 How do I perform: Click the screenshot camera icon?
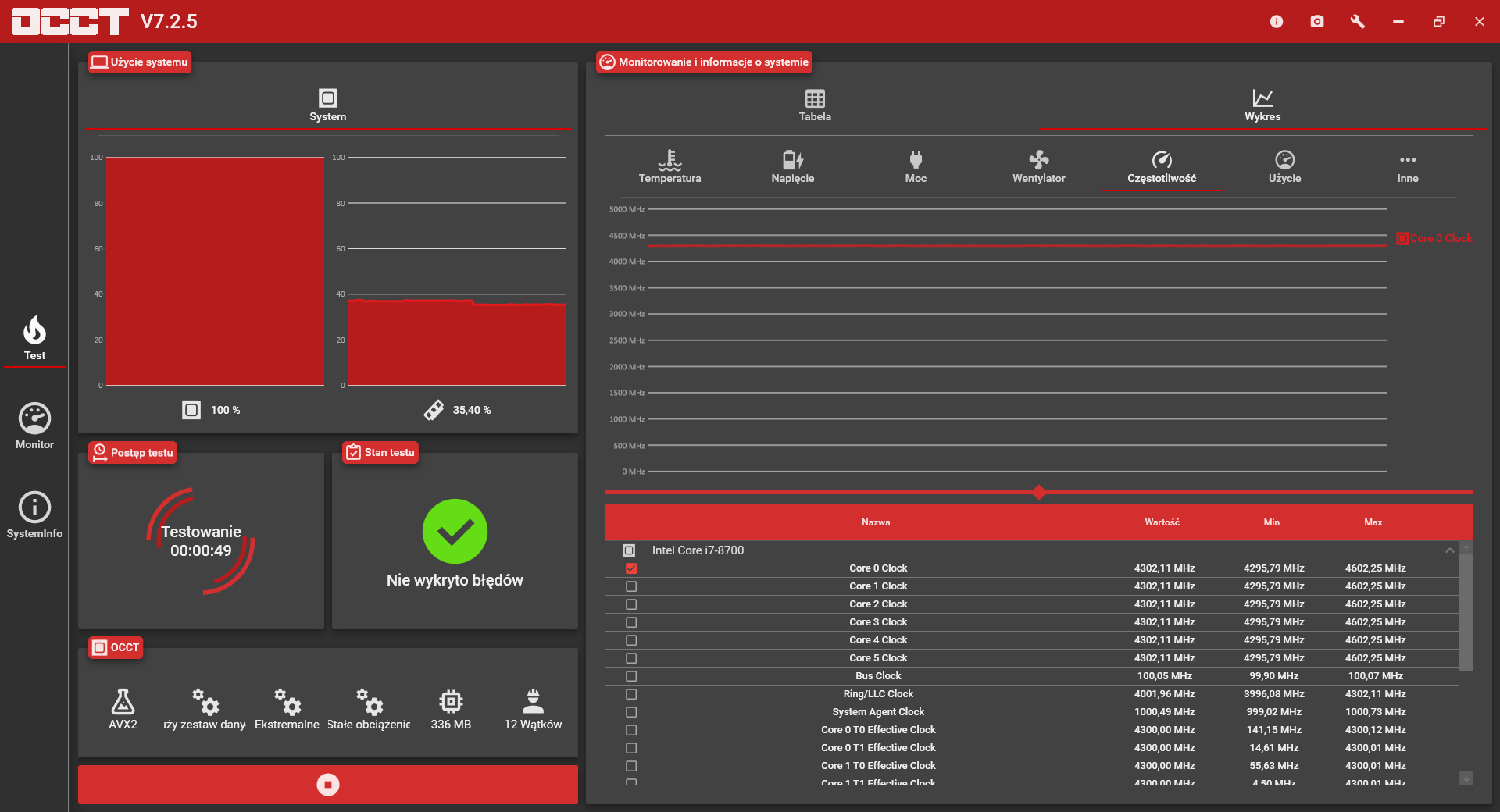coord(1317,21)
